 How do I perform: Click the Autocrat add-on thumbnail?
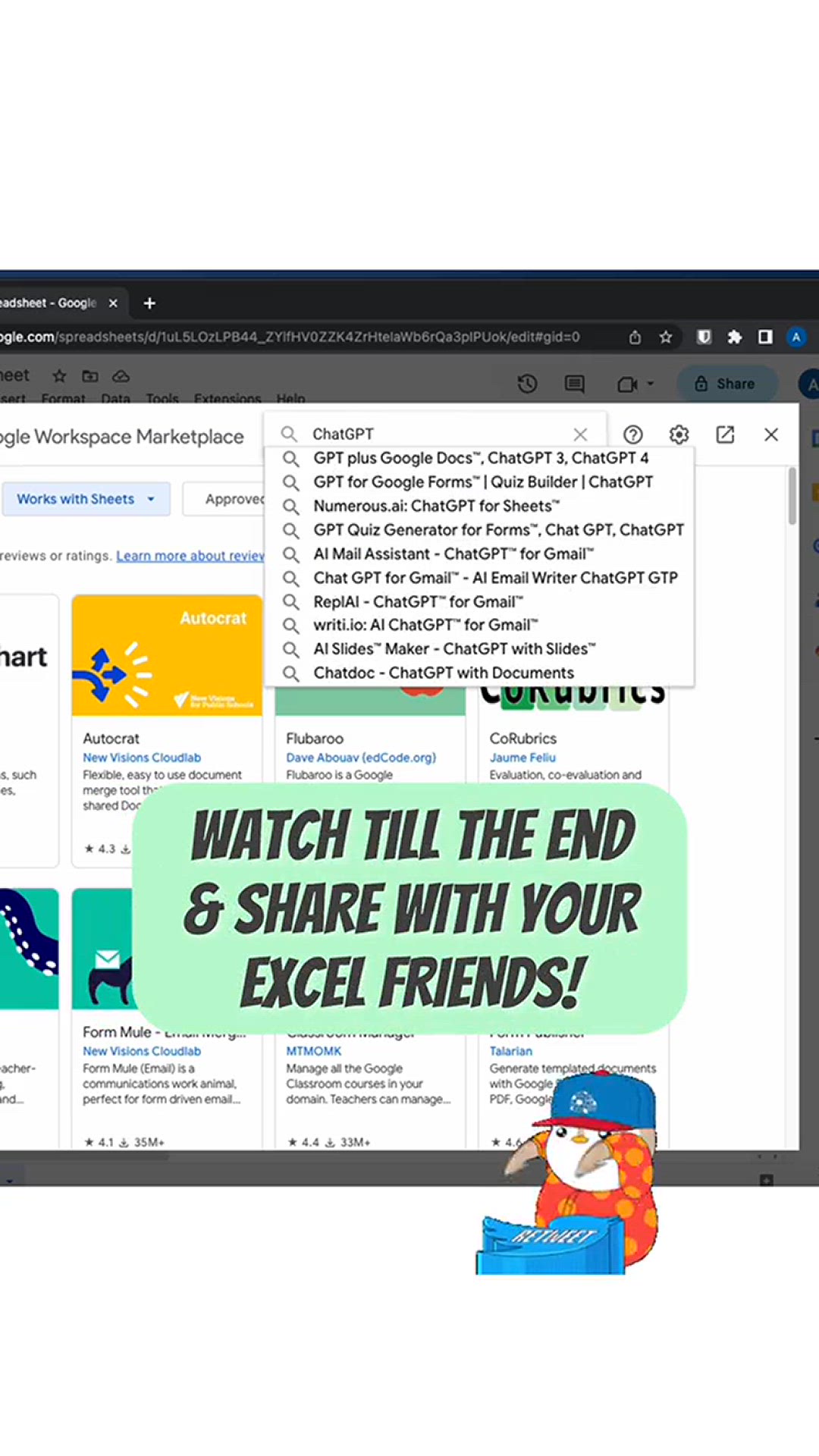(x=167, y=655)
